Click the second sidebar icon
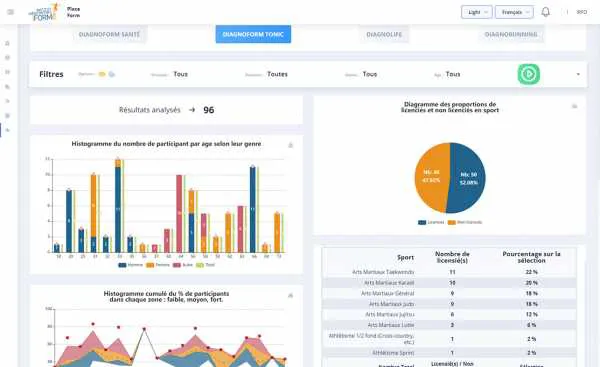This screenshot has width=600, height=367. [x=7, y=57]
